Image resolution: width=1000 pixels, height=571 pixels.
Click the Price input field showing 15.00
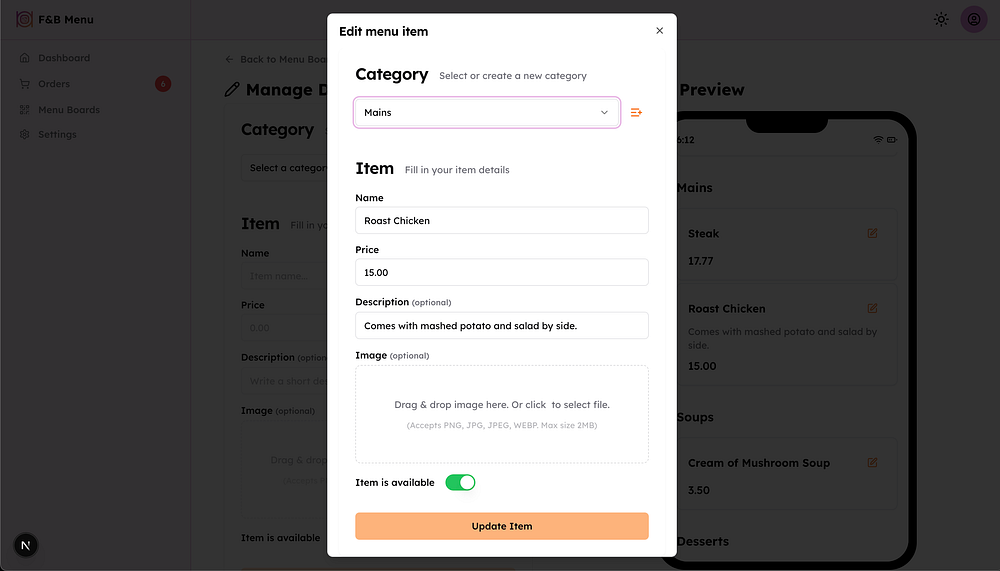(x=501, y=272)
